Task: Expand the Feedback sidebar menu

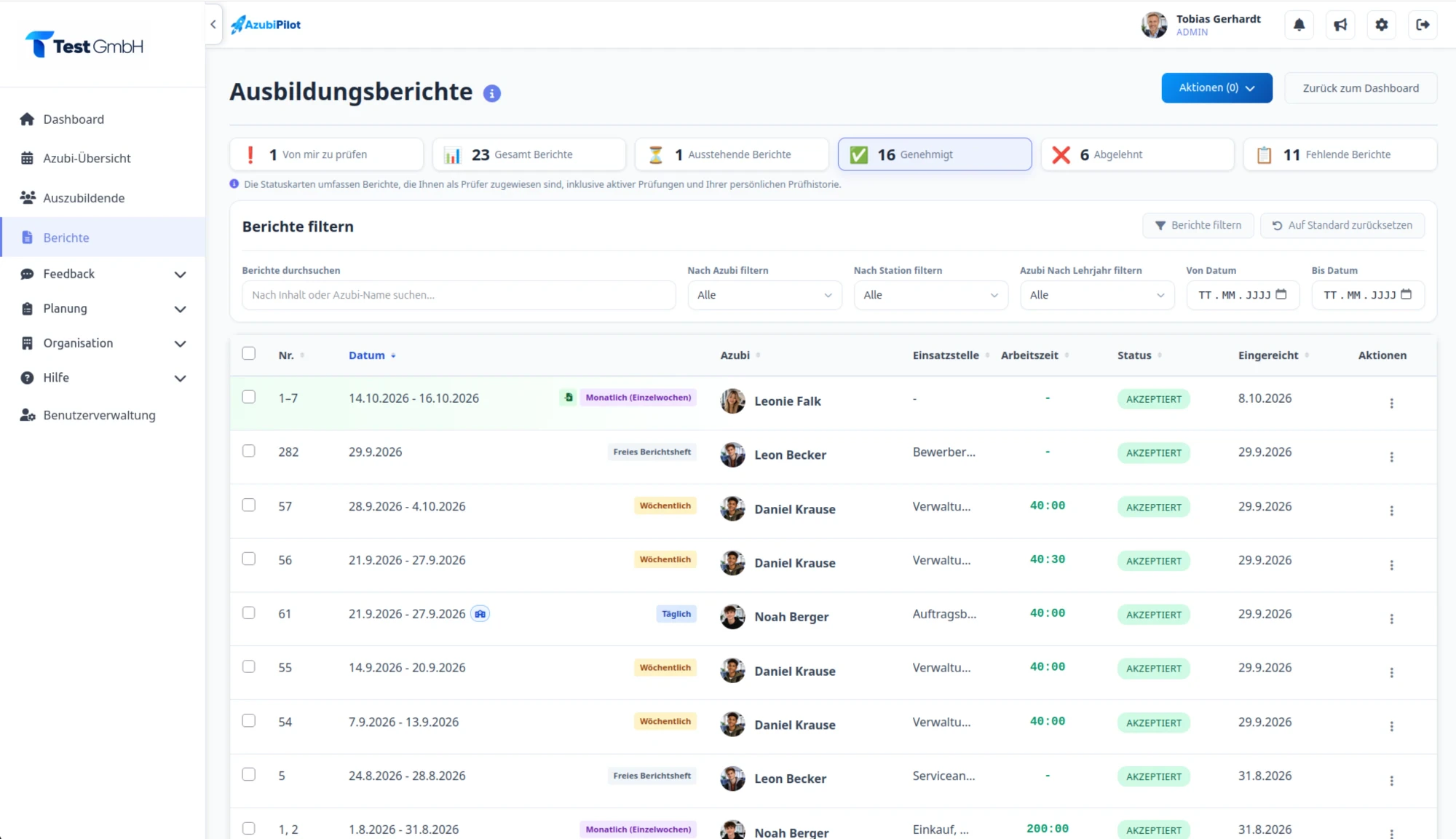Action: pyautogui.click(x=103, y=274)
